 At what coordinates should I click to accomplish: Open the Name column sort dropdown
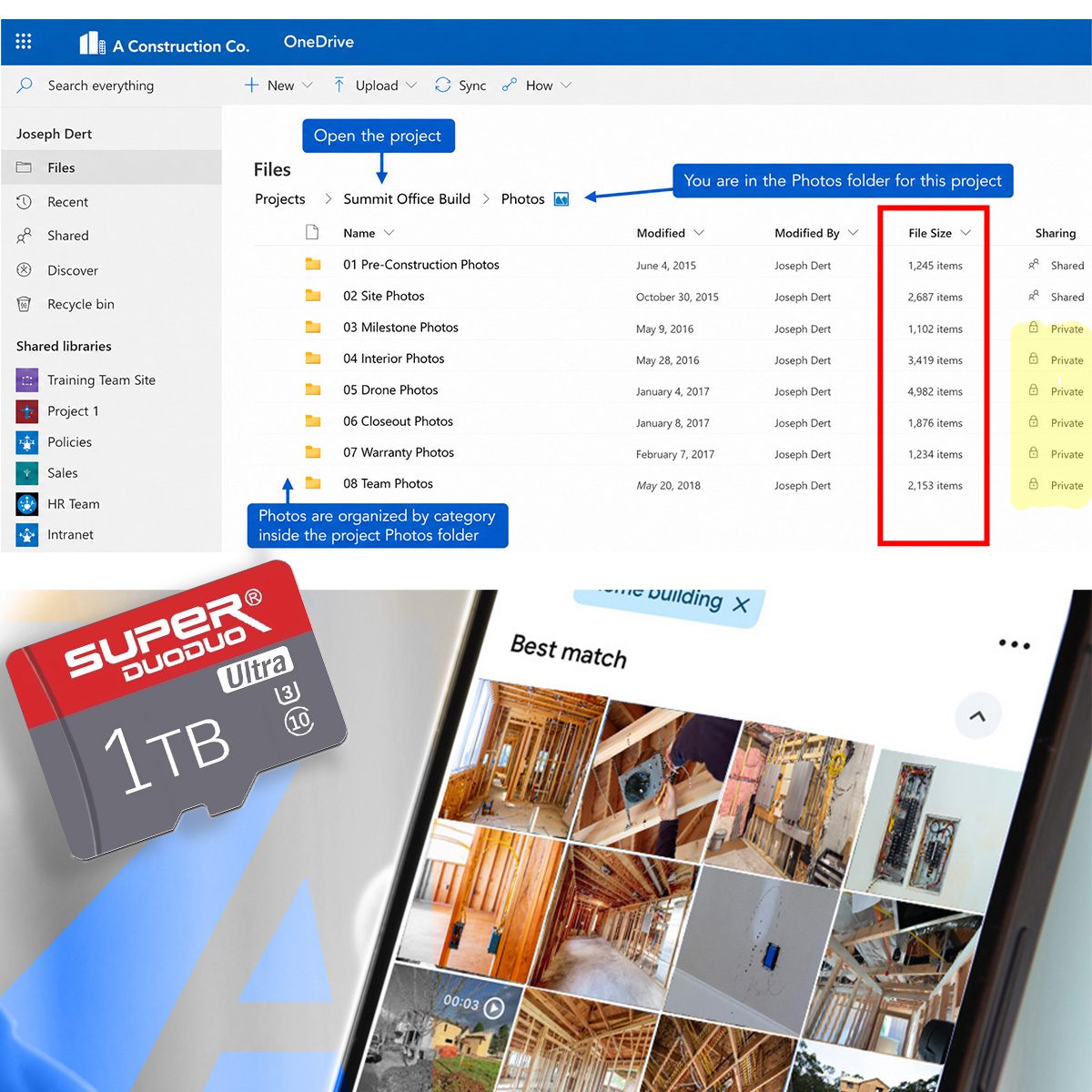[x=389, y=233]
